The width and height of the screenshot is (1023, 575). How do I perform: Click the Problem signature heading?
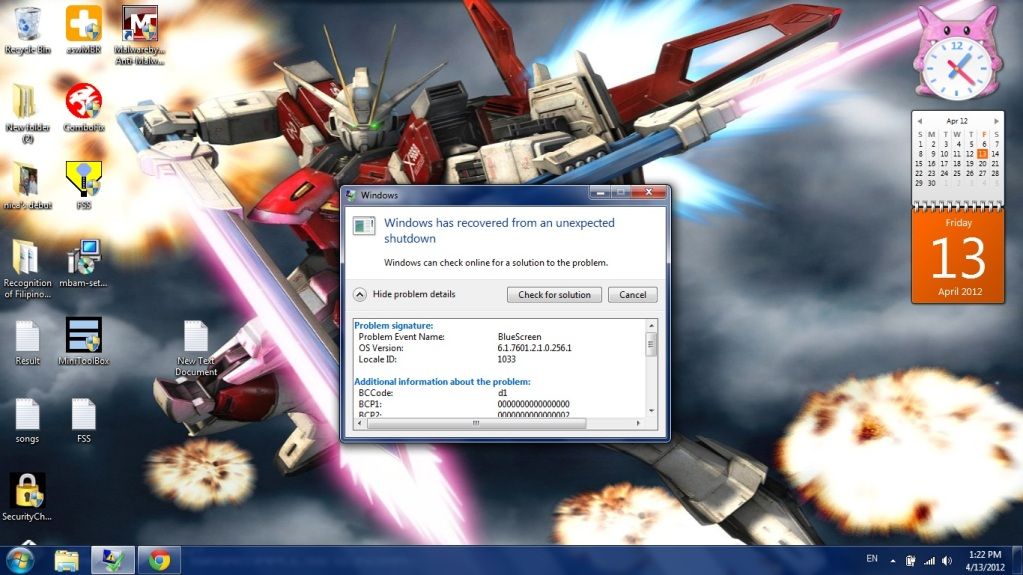393,325
